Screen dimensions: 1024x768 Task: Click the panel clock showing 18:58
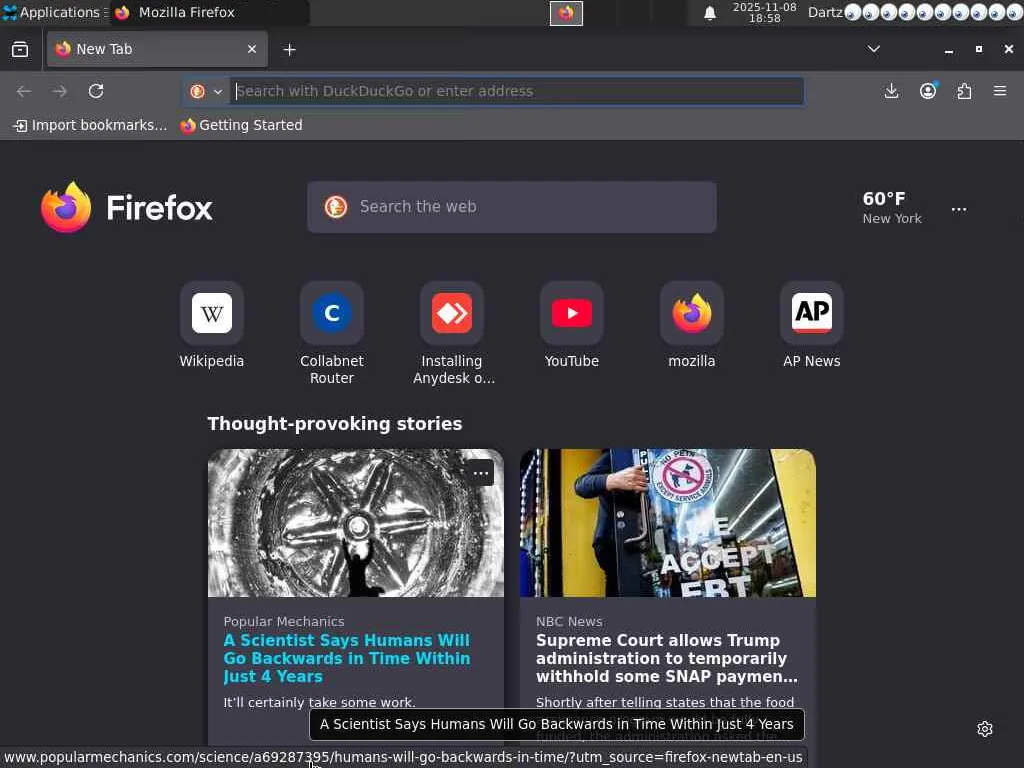click(x=765, y=12)
